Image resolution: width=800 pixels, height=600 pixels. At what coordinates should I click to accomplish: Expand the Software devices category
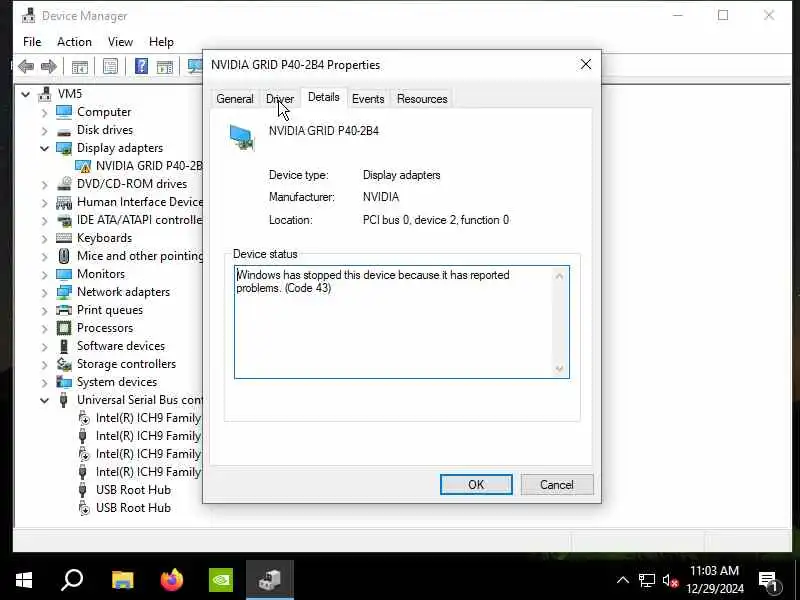[x=44, y=346]
